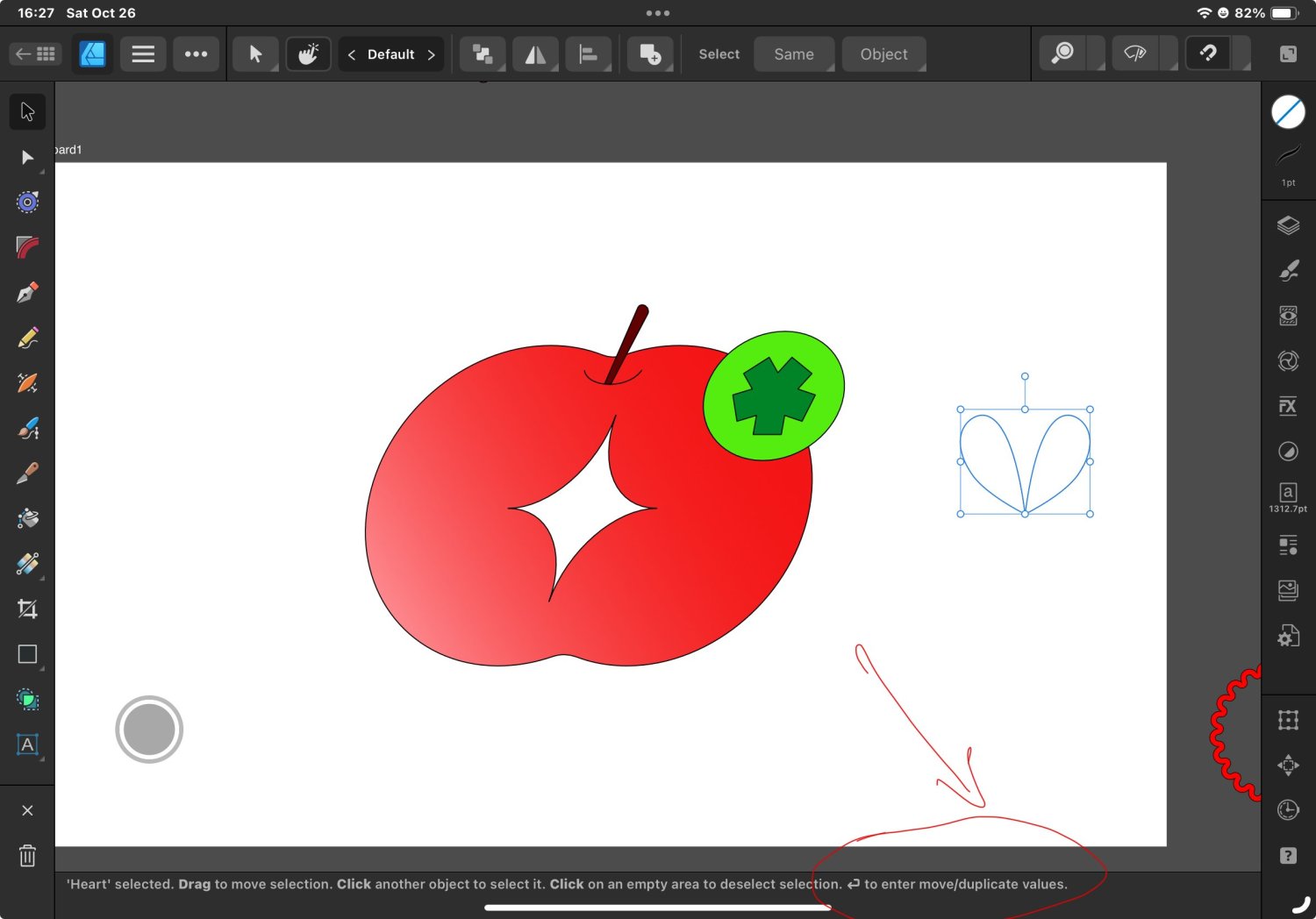Screen dimensions: 1316x919
Task: Open the Add/Insert boolean dropdown
Action: (650, 54)
